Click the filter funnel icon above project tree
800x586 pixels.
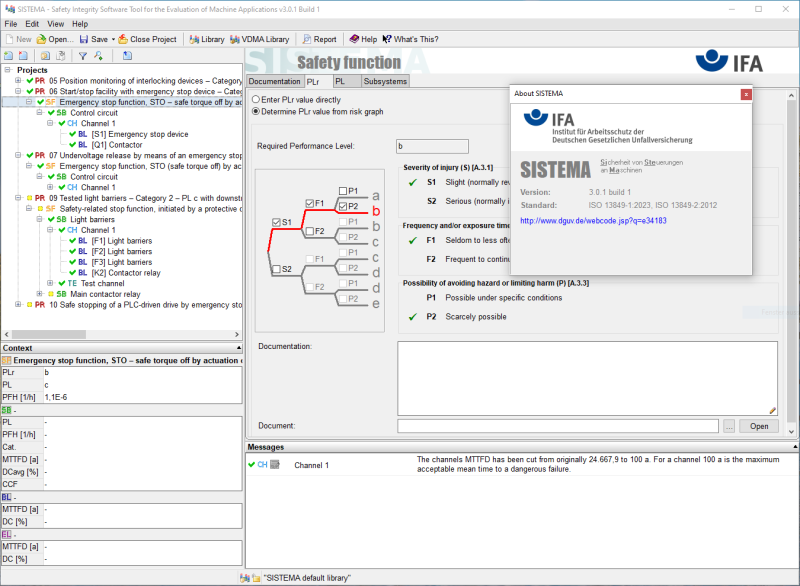pos(84,56)
